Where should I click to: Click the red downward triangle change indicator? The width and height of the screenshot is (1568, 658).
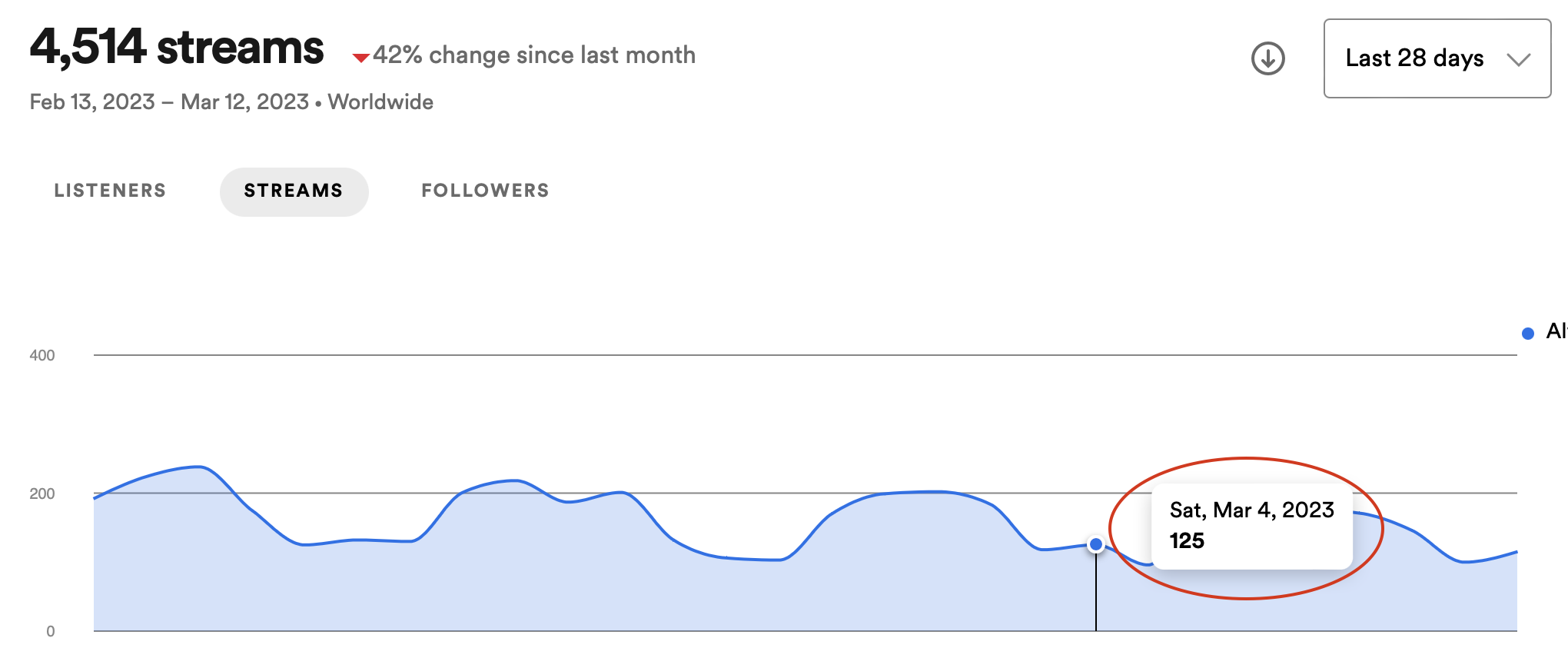click(x=360, y=58)
